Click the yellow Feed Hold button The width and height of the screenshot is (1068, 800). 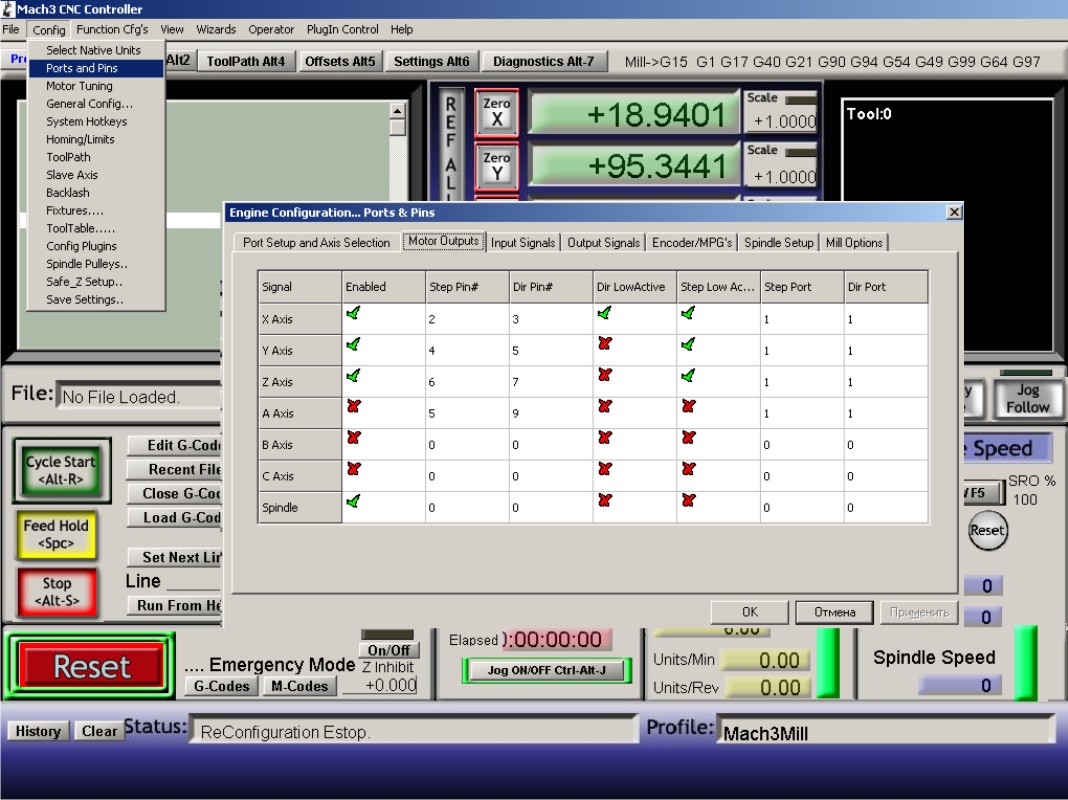click(x=56, y=534)
